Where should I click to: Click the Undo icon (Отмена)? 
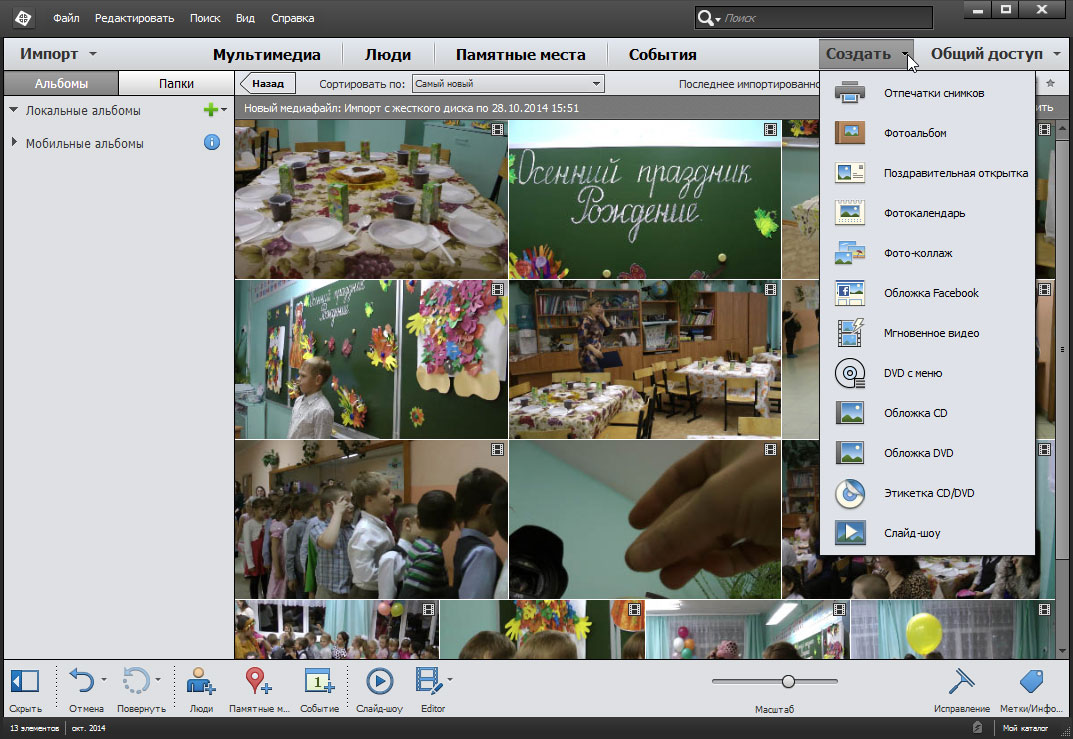coord(81,682)
